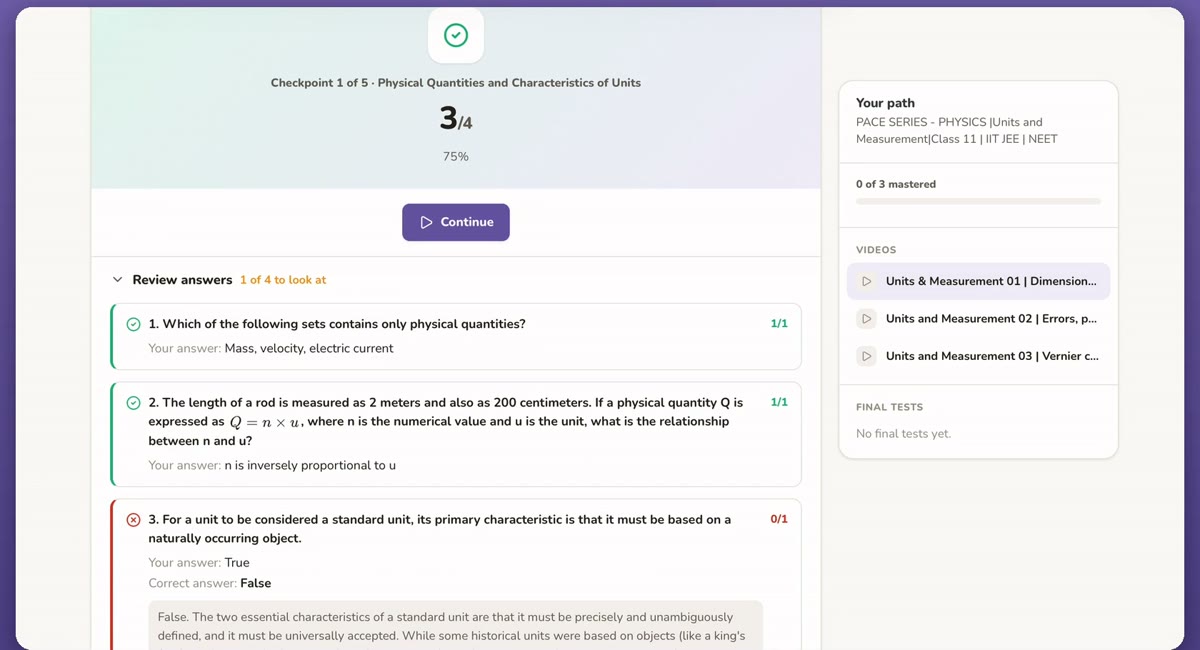Viewport: 1200px width, 650px height.
Task: Click the play icon for Units and Measurement 03
Action: click(867, 356)
